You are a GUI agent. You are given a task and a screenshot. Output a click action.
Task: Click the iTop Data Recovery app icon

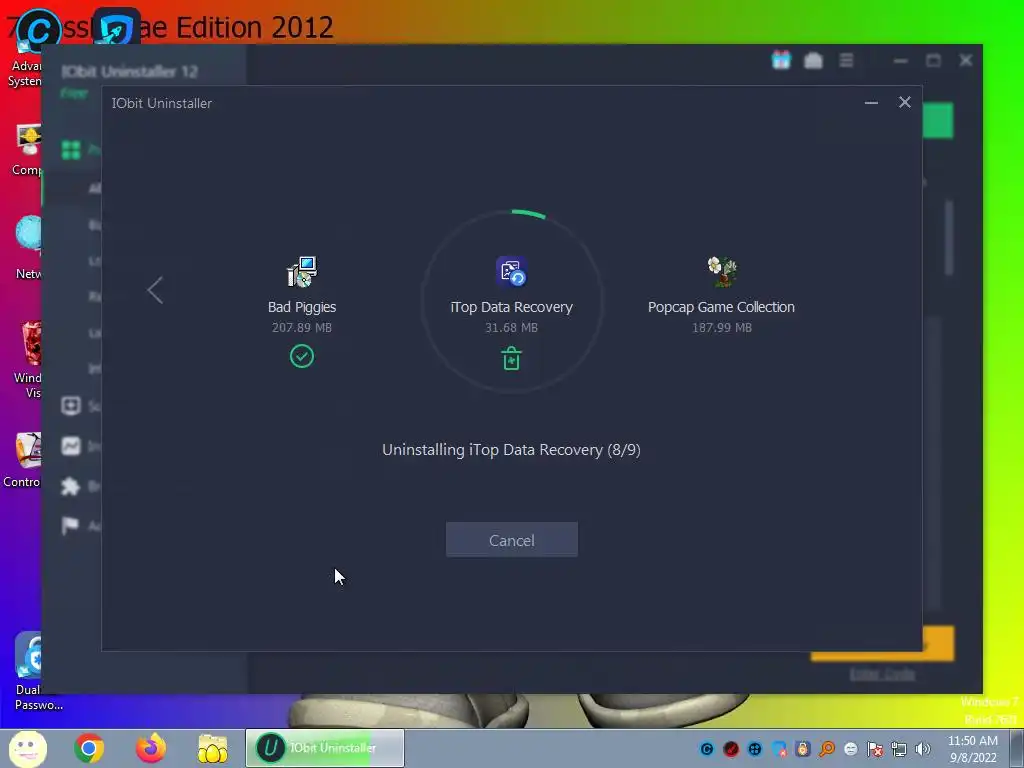(x=511, y=272)
